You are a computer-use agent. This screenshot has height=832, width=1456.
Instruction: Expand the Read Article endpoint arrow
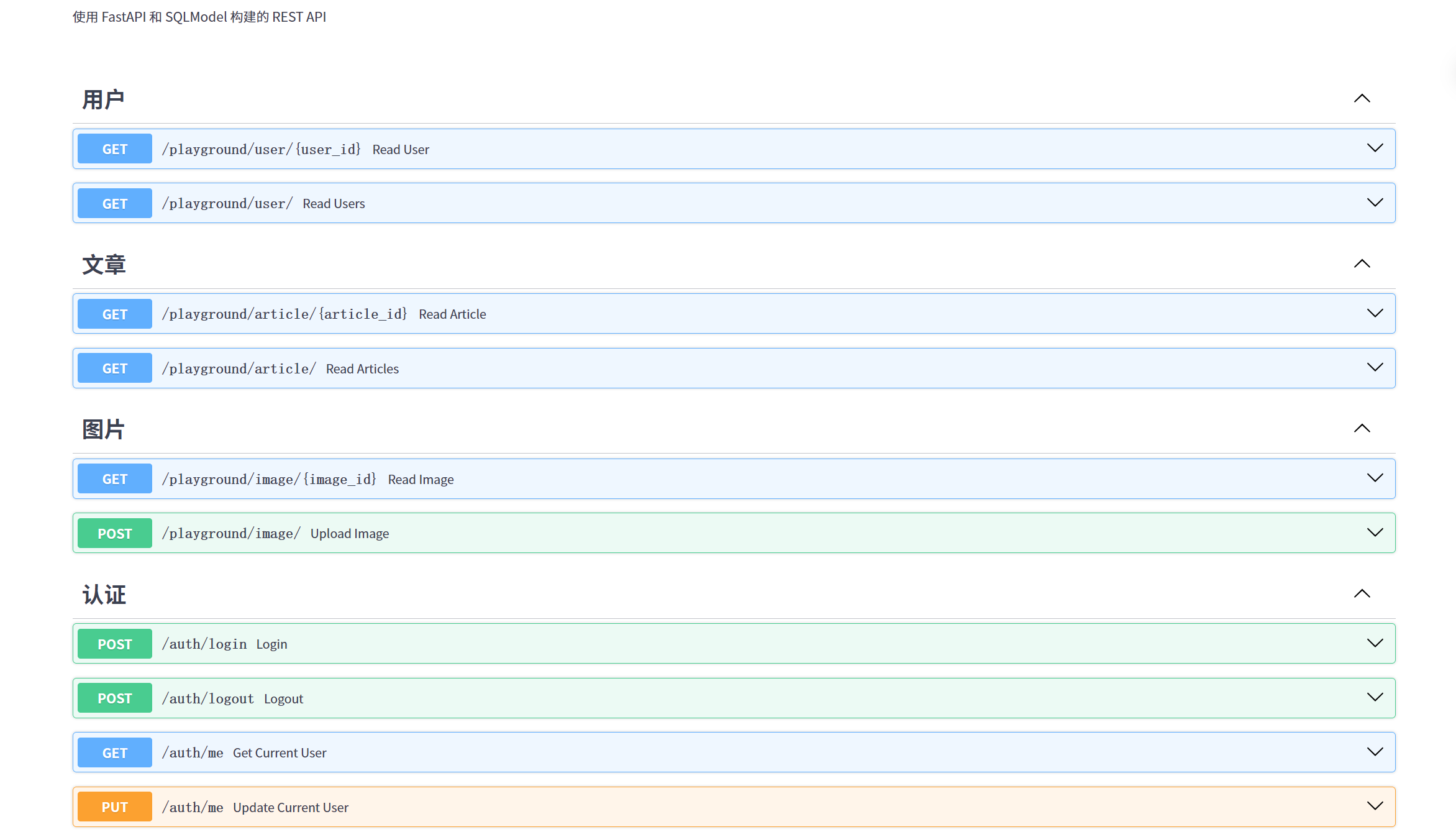point(1375,314)
